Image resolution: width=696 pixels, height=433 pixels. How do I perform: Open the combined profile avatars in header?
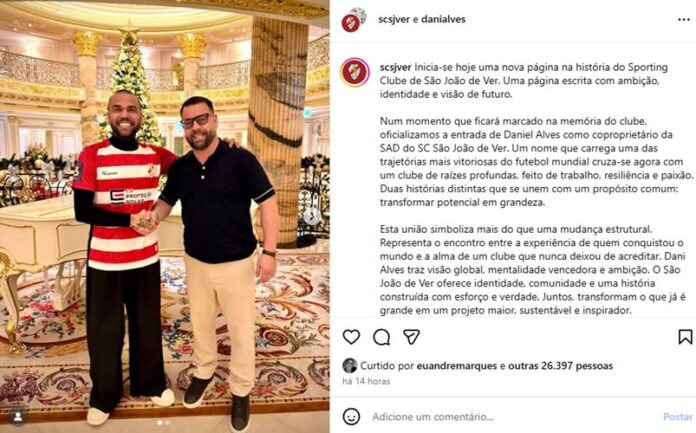pos(353,20)
